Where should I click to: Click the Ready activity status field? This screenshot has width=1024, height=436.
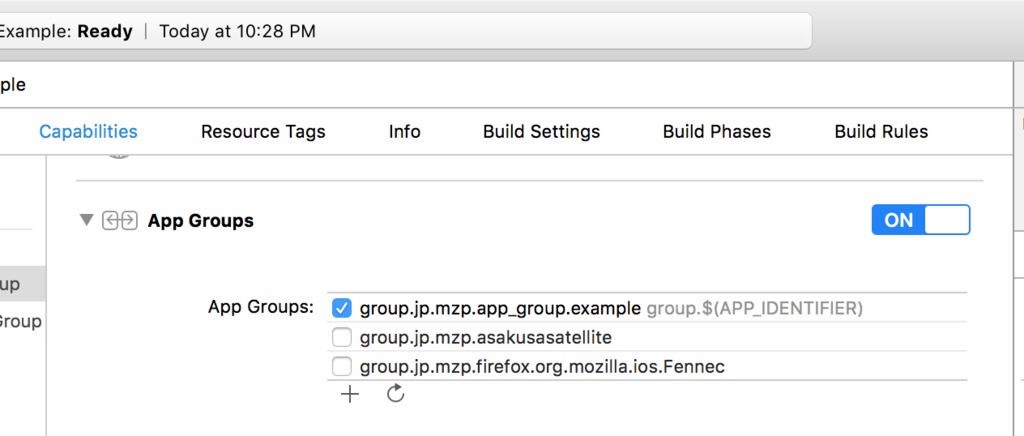point(400,31)
